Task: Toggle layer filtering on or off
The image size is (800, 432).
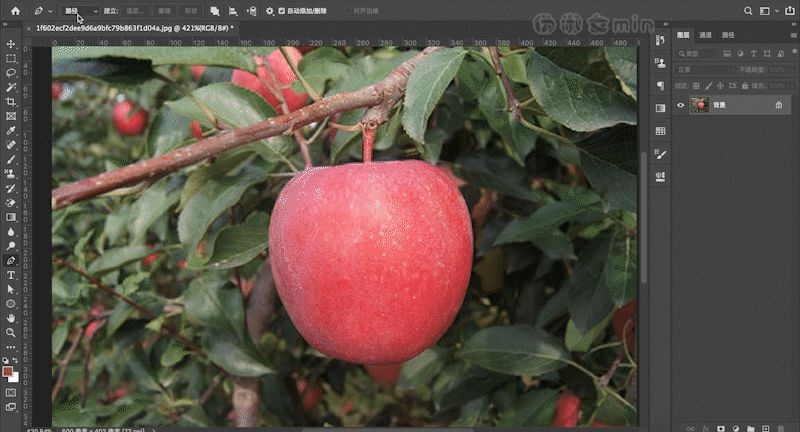Action: tap(795, 52)
